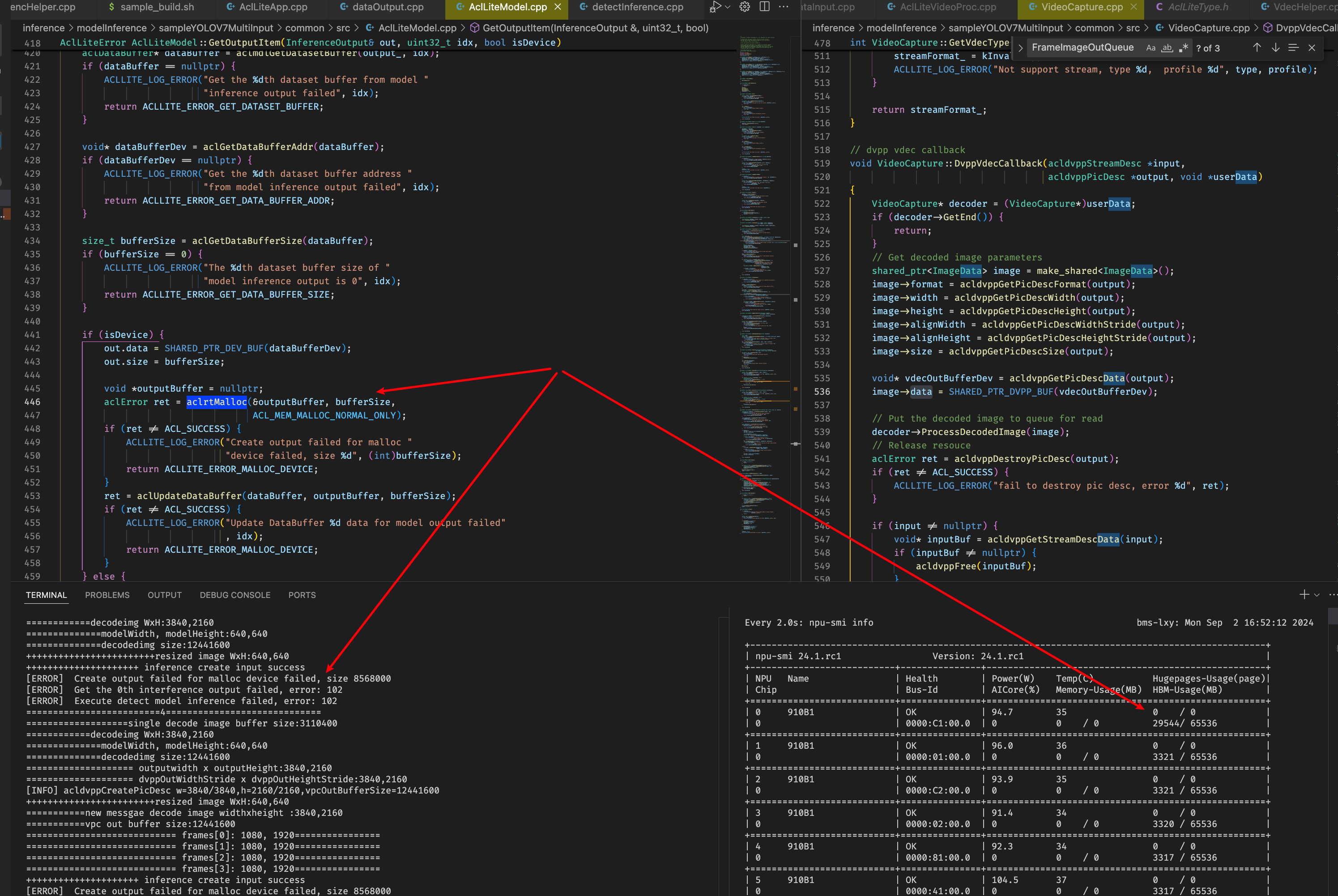Screen dimensions: 1338x896
Task: Select the DEBUG CONSOLE panel tab
Action: [x=235, y=595]
